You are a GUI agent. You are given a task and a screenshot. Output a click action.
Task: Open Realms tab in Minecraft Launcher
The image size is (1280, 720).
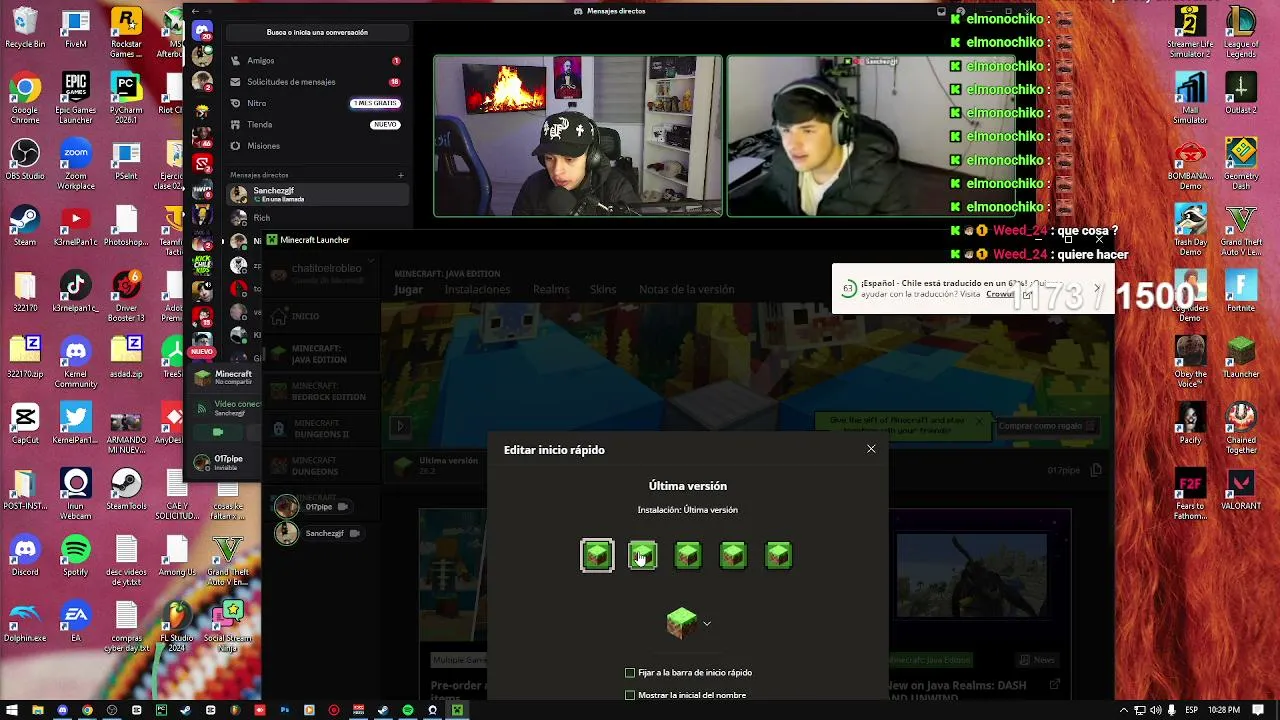(551, 290)
